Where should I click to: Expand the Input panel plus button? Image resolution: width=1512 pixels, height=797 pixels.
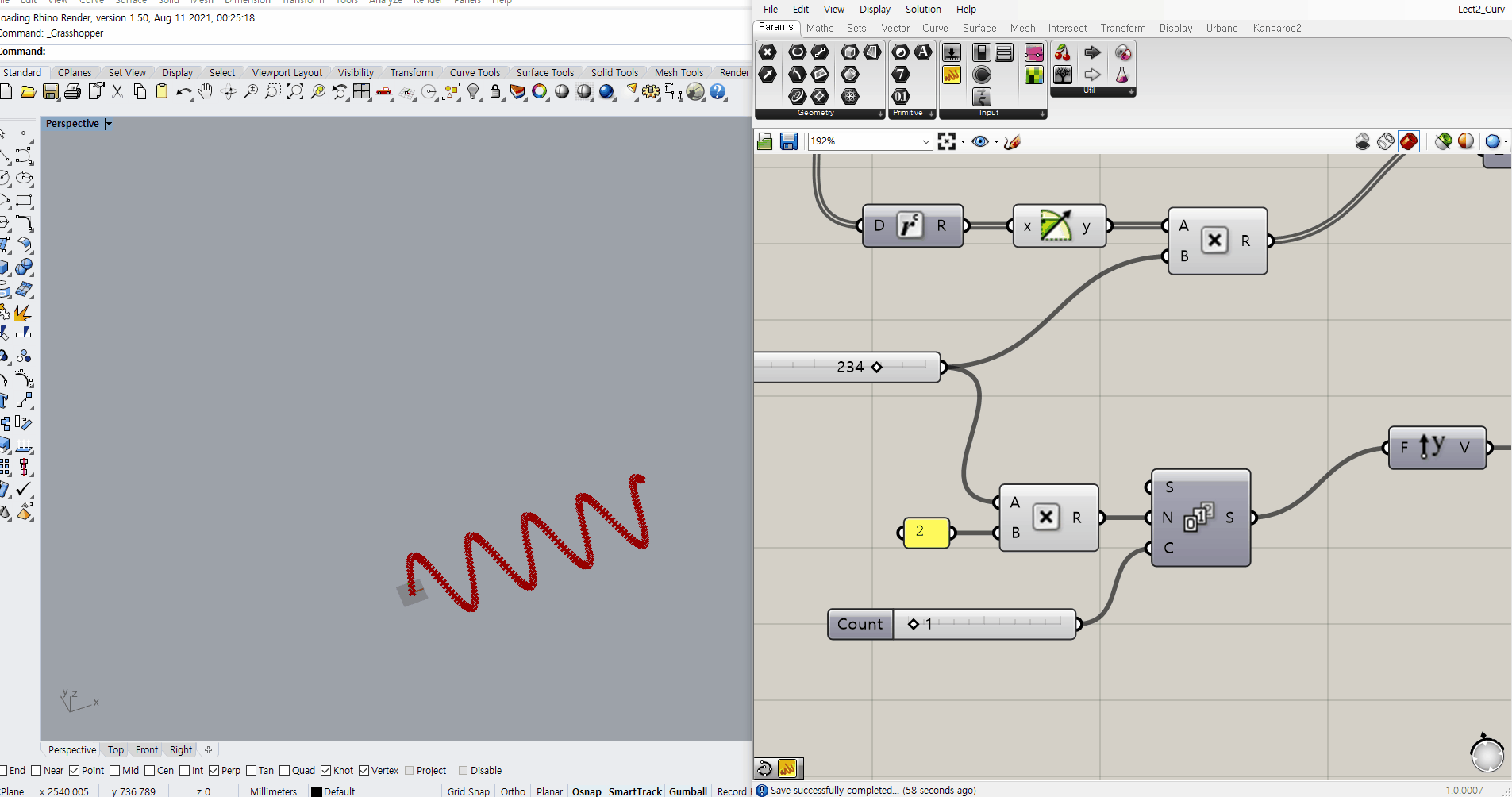pyautogui.click(x=1042, y=114)
